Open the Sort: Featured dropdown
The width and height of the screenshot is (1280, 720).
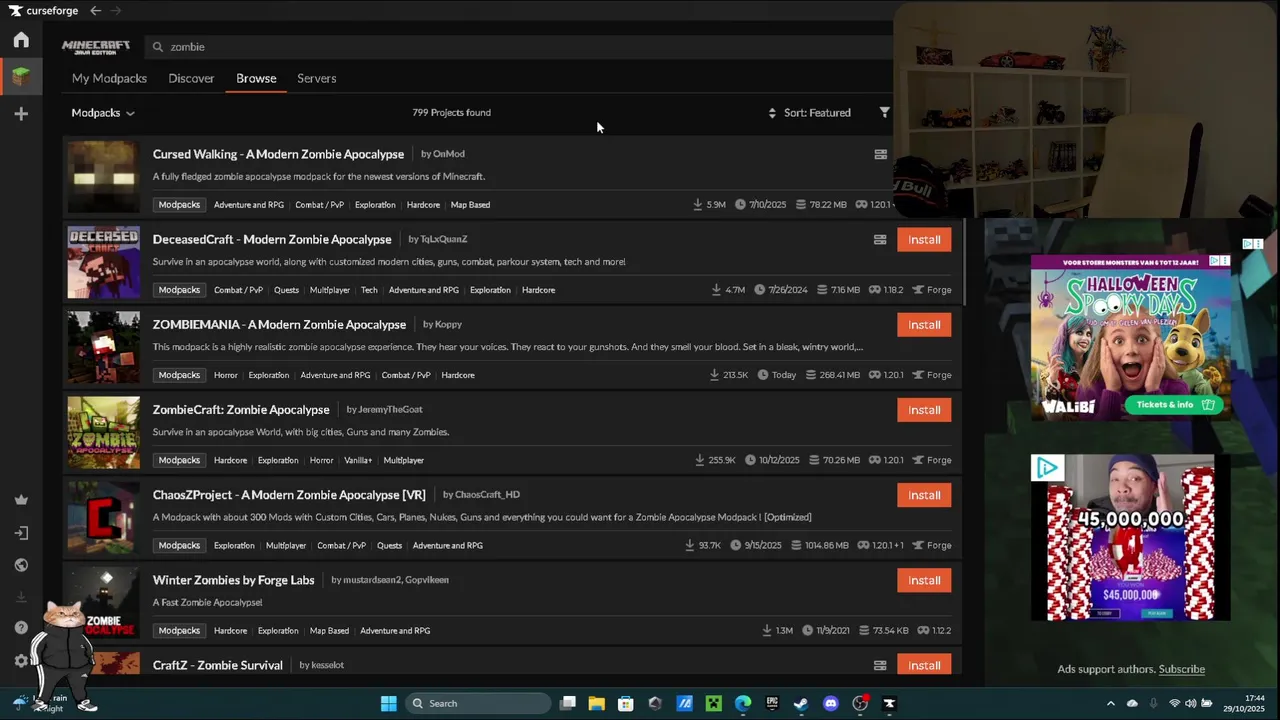810,113
